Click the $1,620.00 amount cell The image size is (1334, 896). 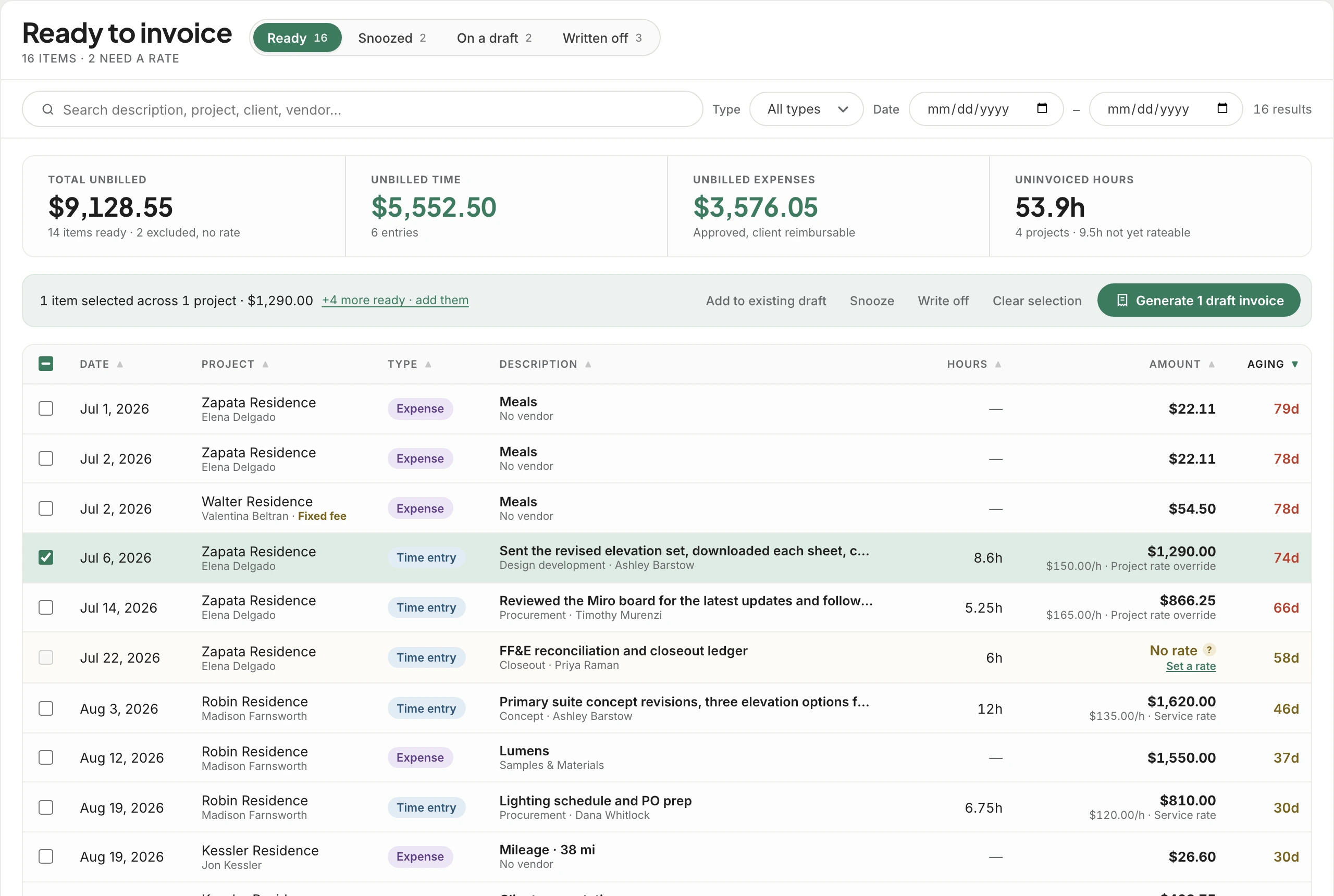click(1181, 702)
